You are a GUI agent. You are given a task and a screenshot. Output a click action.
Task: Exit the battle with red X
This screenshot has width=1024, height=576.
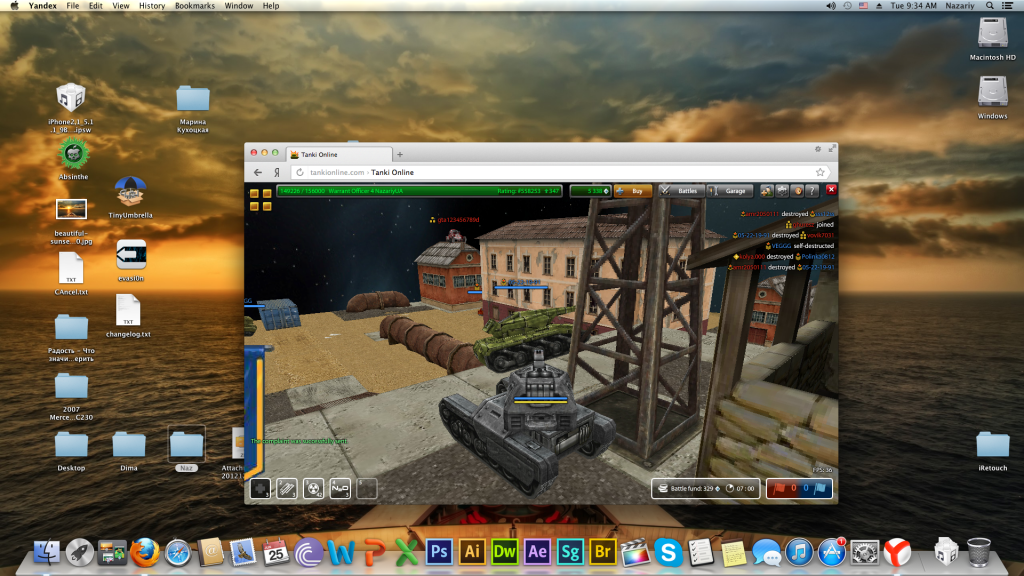point(830,190)
